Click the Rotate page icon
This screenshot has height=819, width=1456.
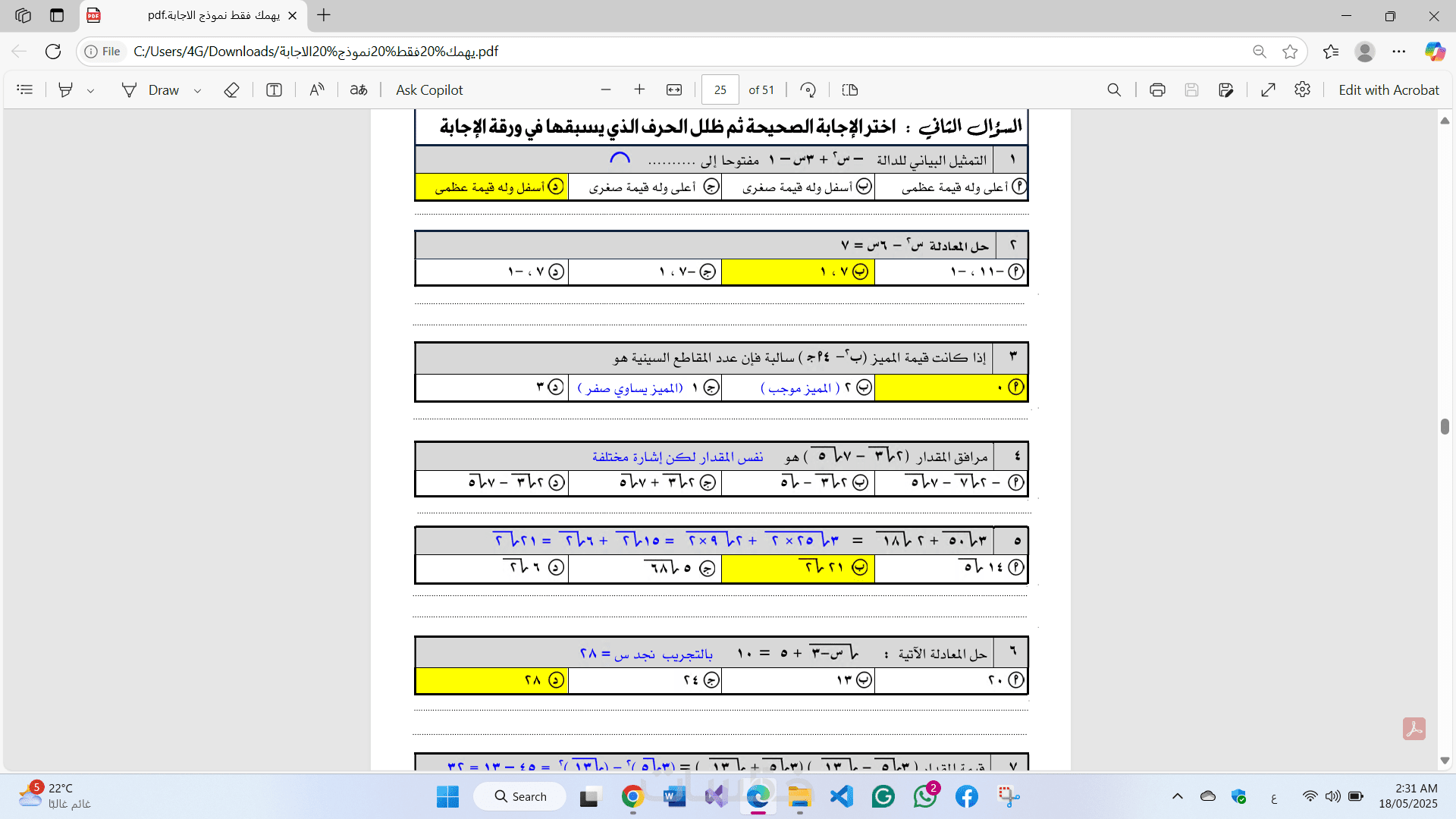point(808,90)
